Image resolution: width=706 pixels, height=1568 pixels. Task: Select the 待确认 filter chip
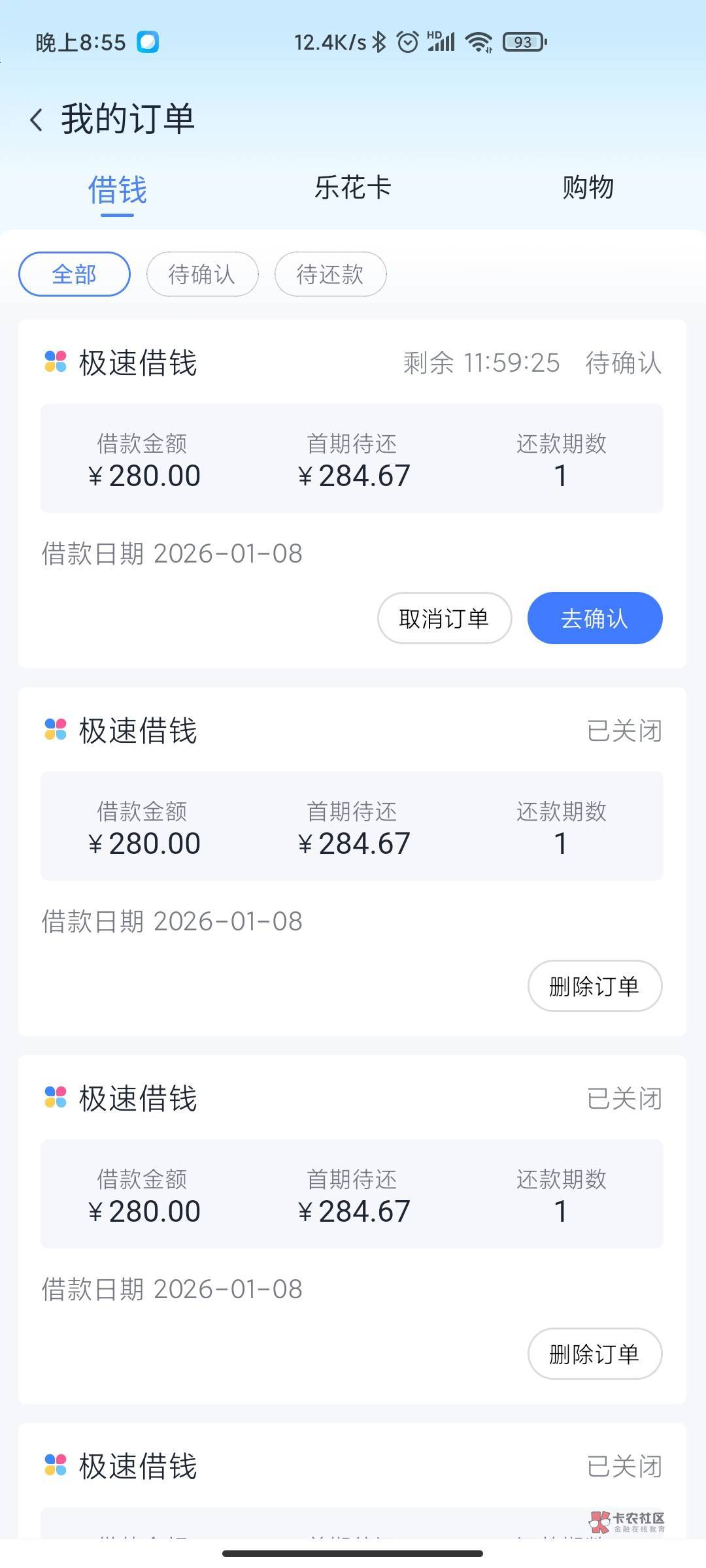[202, 274]
